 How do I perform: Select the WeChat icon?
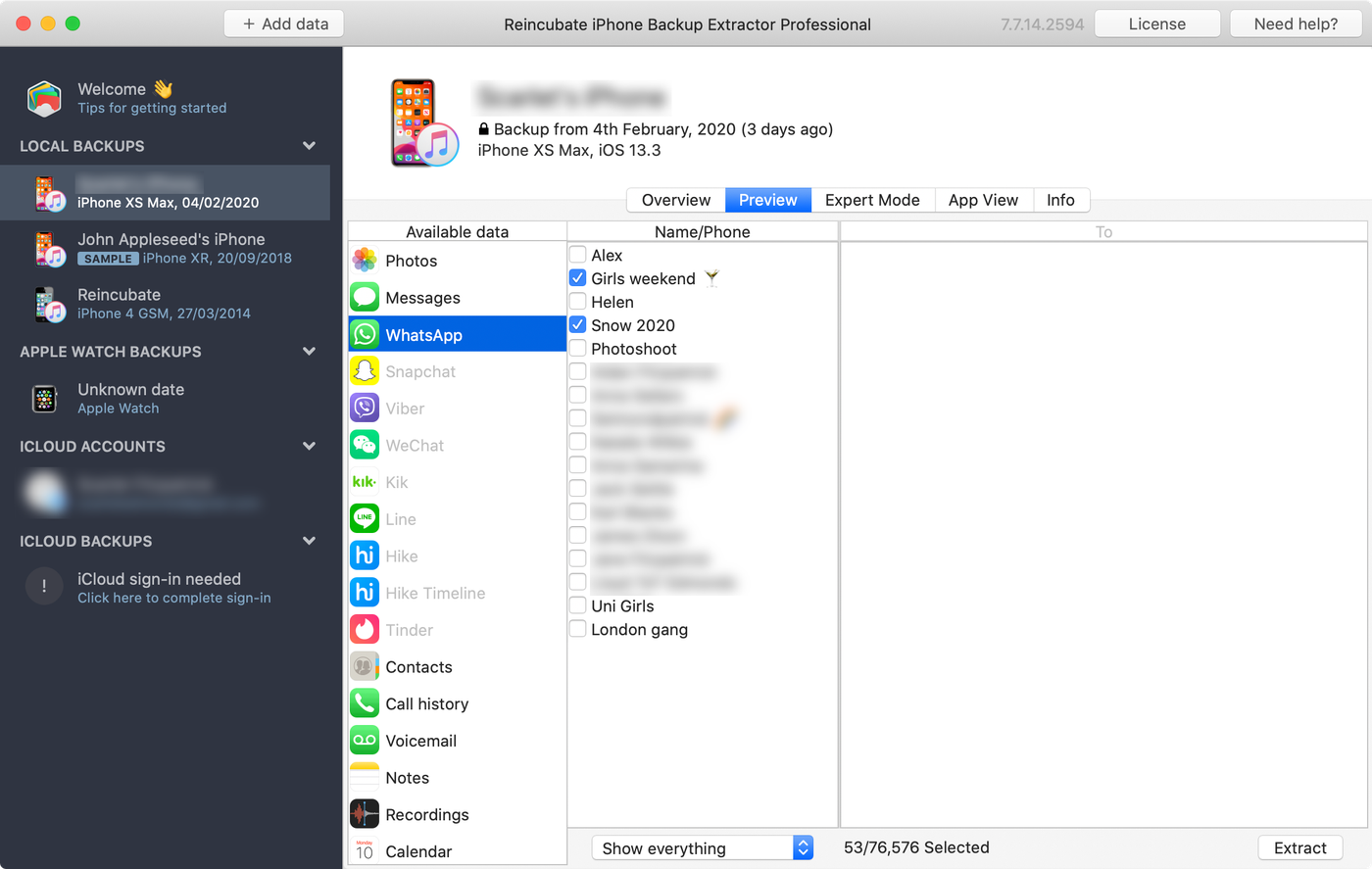pyautogui.click(x=364, y=445)
